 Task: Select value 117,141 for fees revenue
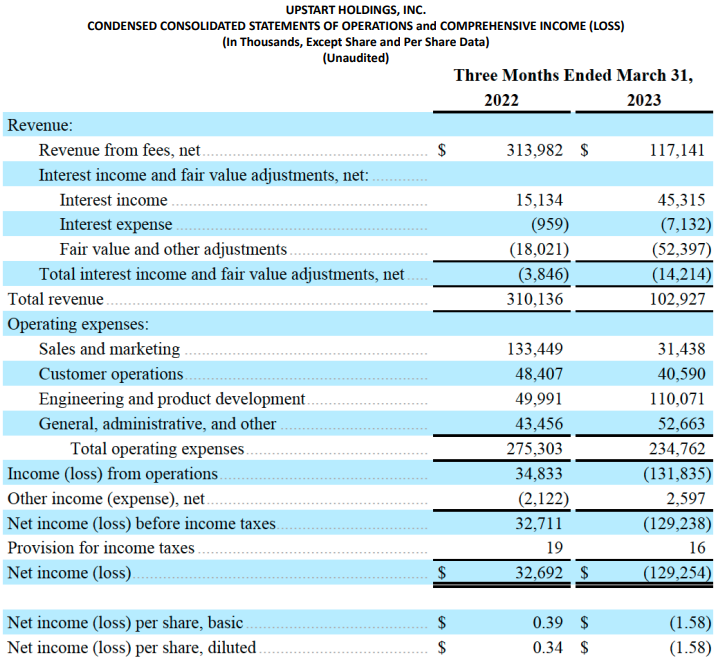677,150
